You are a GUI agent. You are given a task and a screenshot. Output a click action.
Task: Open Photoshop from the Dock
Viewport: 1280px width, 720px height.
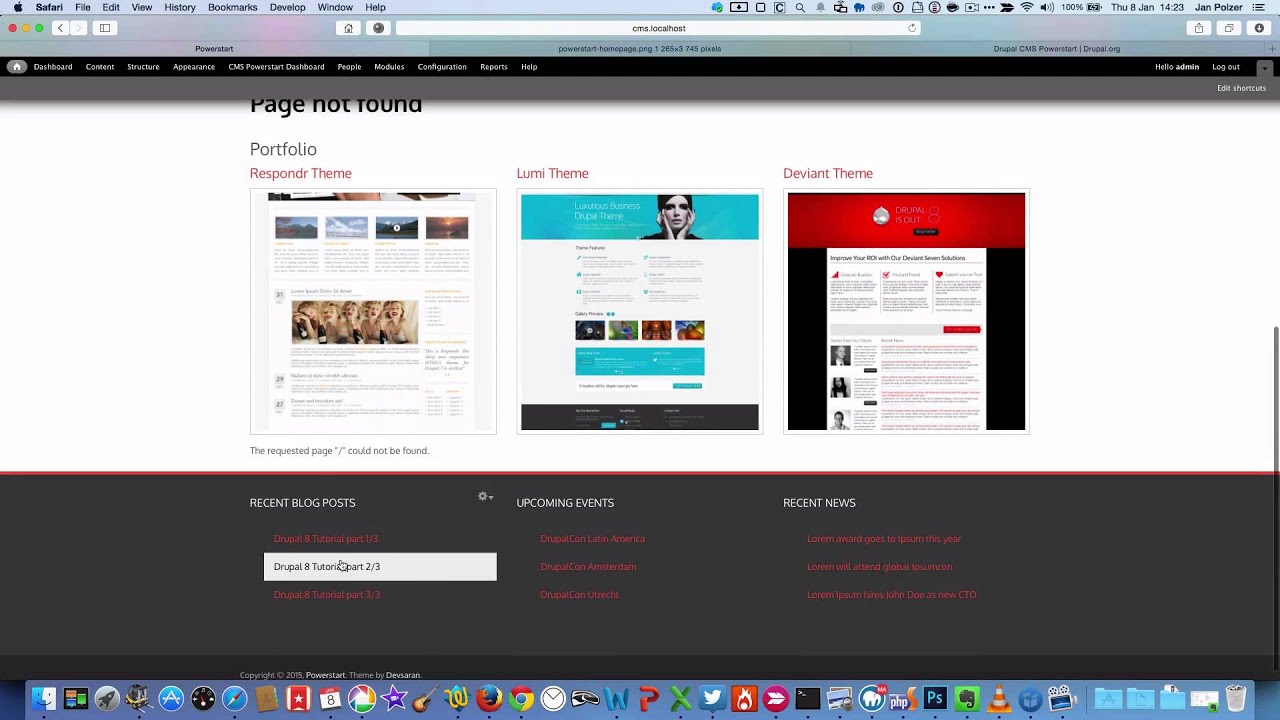[935, 698]
